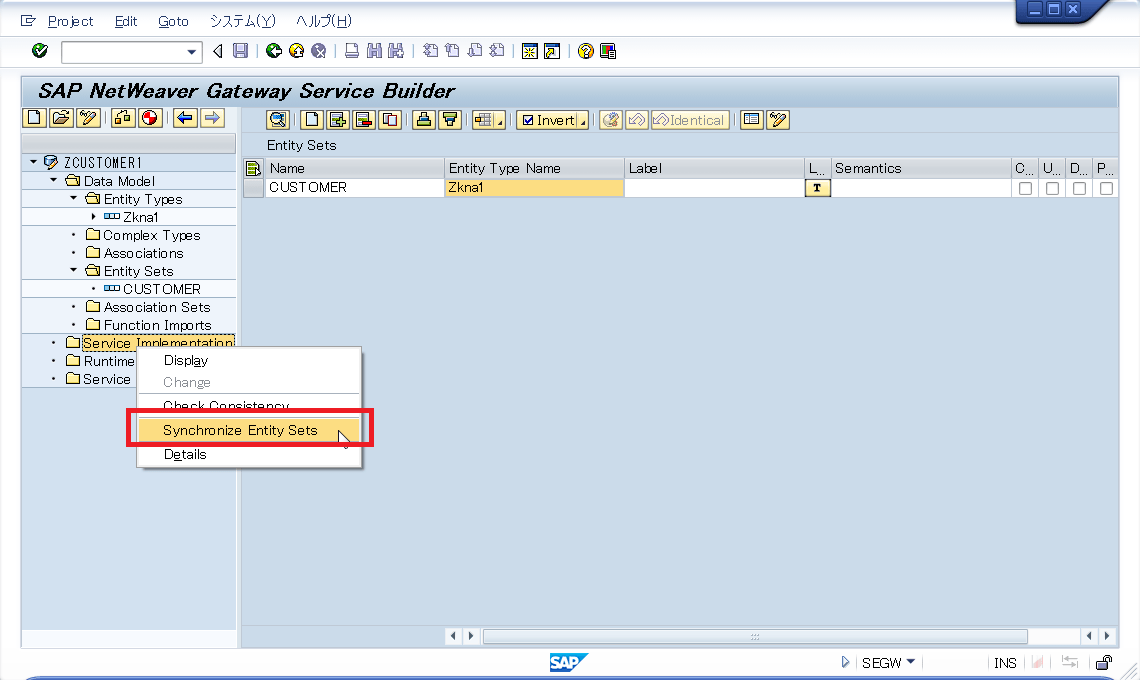
Task: Click the Find binoculars icon
Action: [x=374, y=51]
